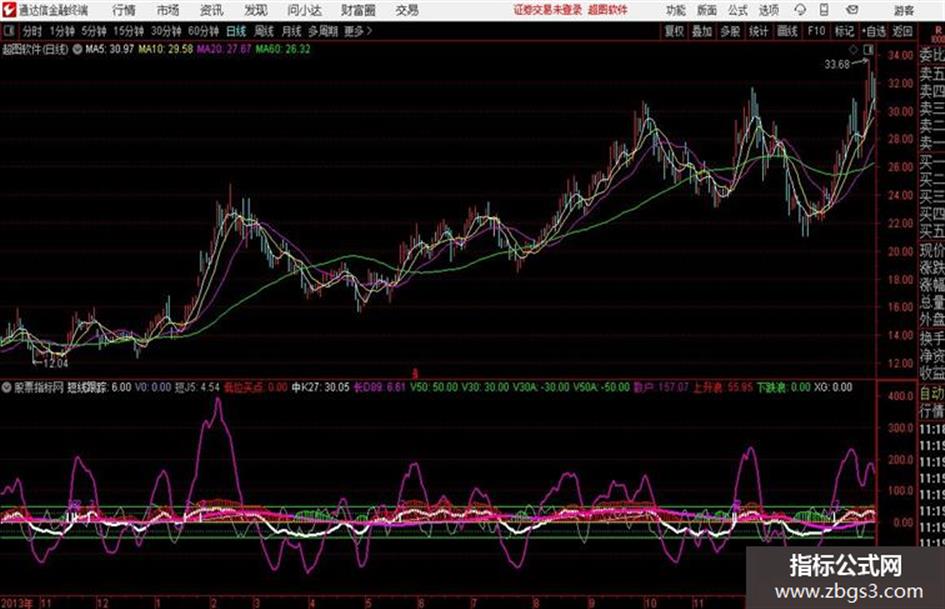Switch to the 60分钟 period tab

click(203, 31)
